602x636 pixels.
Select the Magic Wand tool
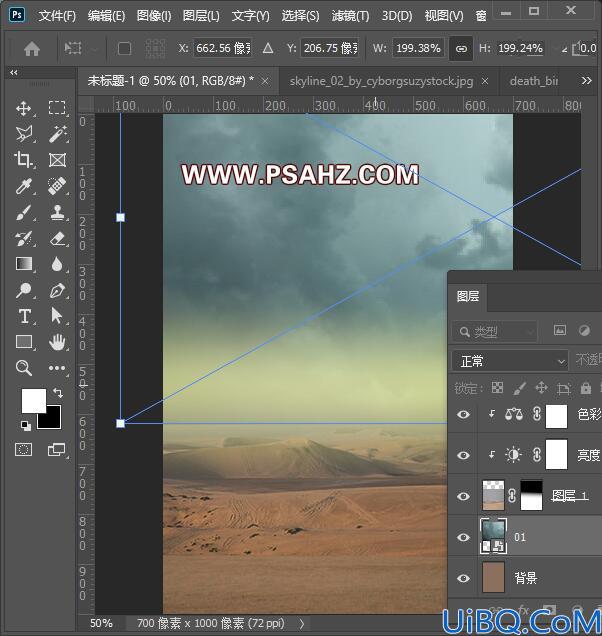[x=57, y=134]
